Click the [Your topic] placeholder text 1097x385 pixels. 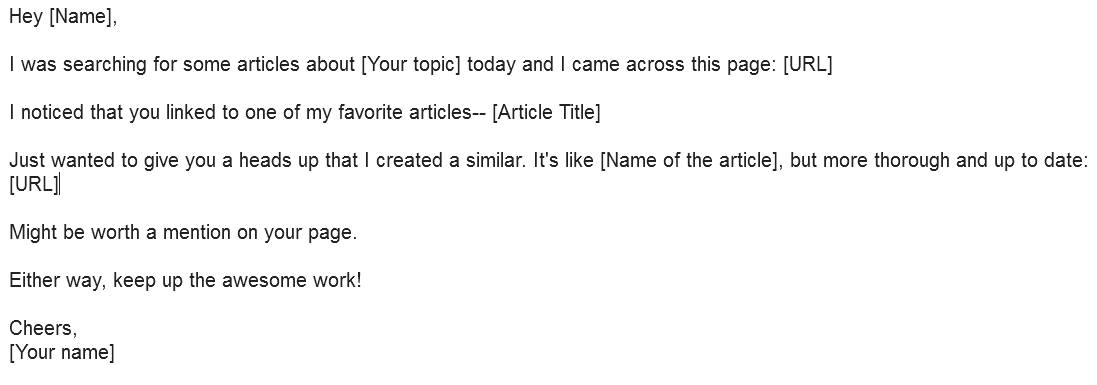411,65
